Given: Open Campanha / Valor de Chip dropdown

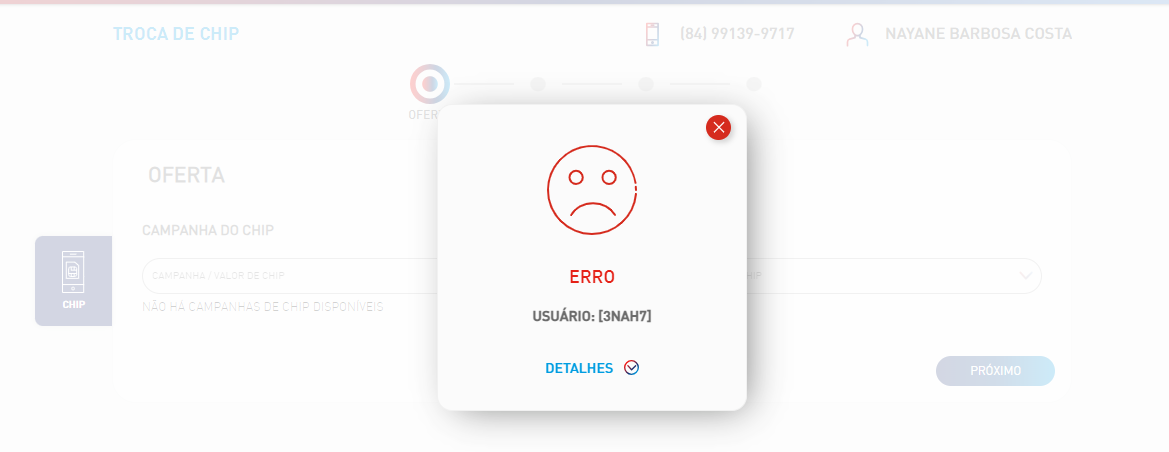Looking at the screenshot, I should [x=291, y=276].
